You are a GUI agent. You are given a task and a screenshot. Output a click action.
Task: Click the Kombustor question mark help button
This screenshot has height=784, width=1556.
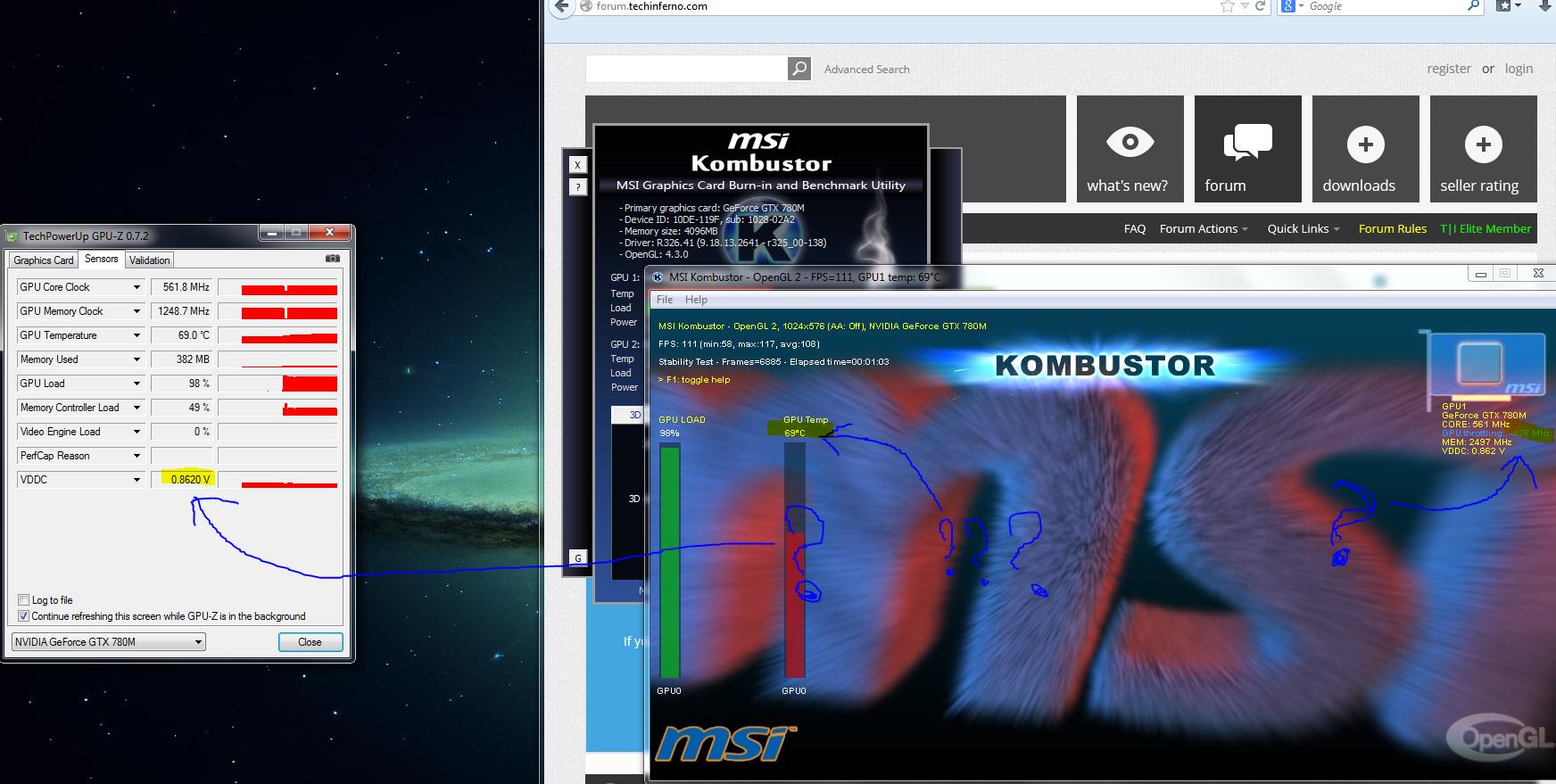[x=578, y=187]
